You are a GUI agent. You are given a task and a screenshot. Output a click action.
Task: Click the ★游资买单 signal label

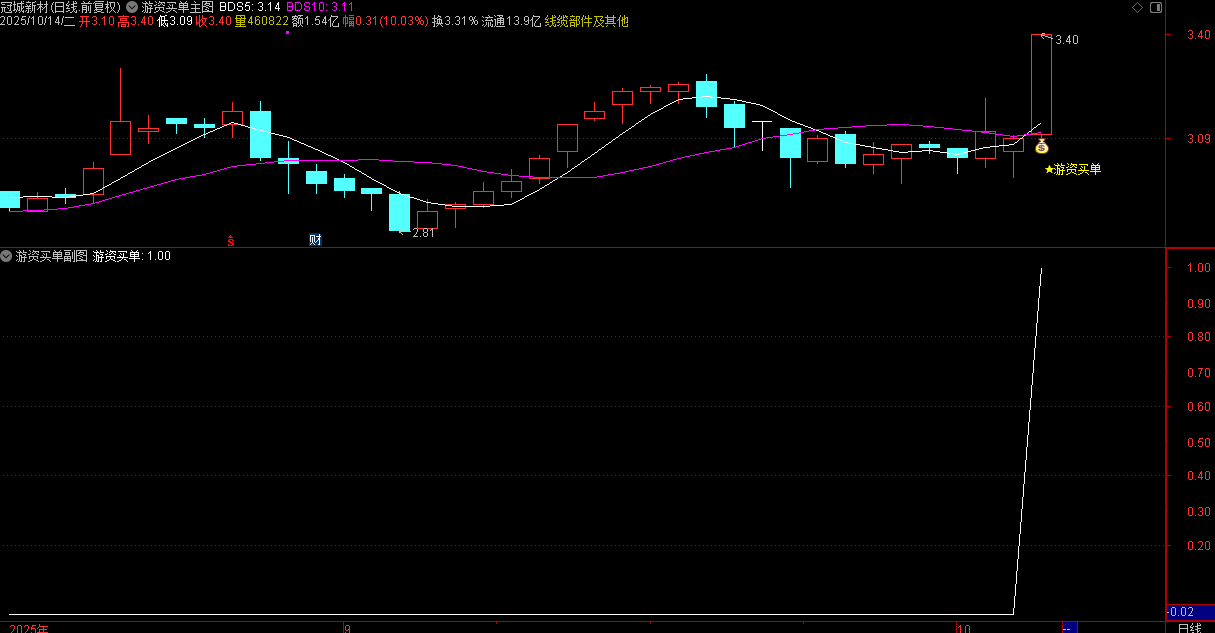(x=1072, y=170)
